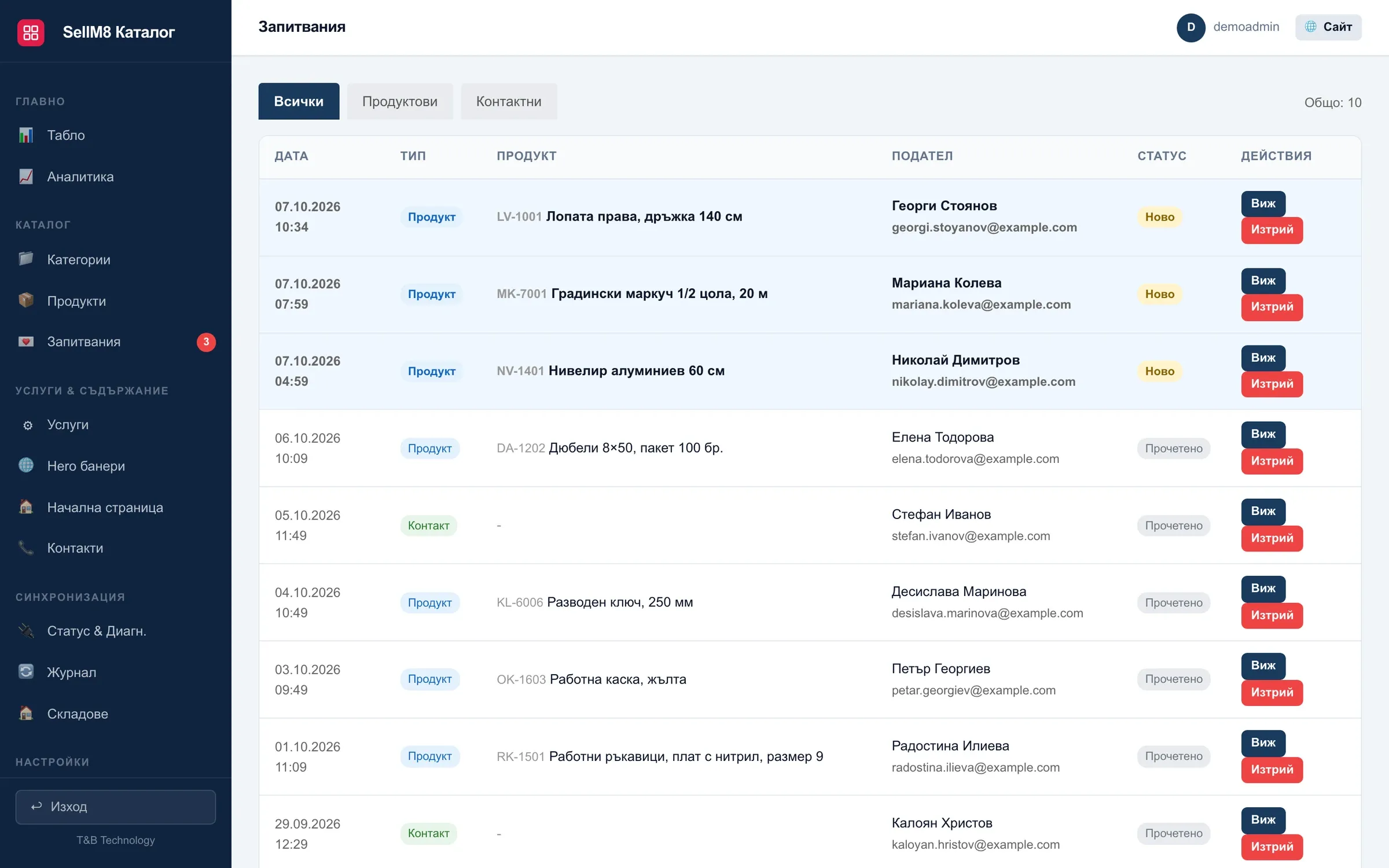
Task: View Николай Димитров's inquiry
Action: (x=1263, y=358)
